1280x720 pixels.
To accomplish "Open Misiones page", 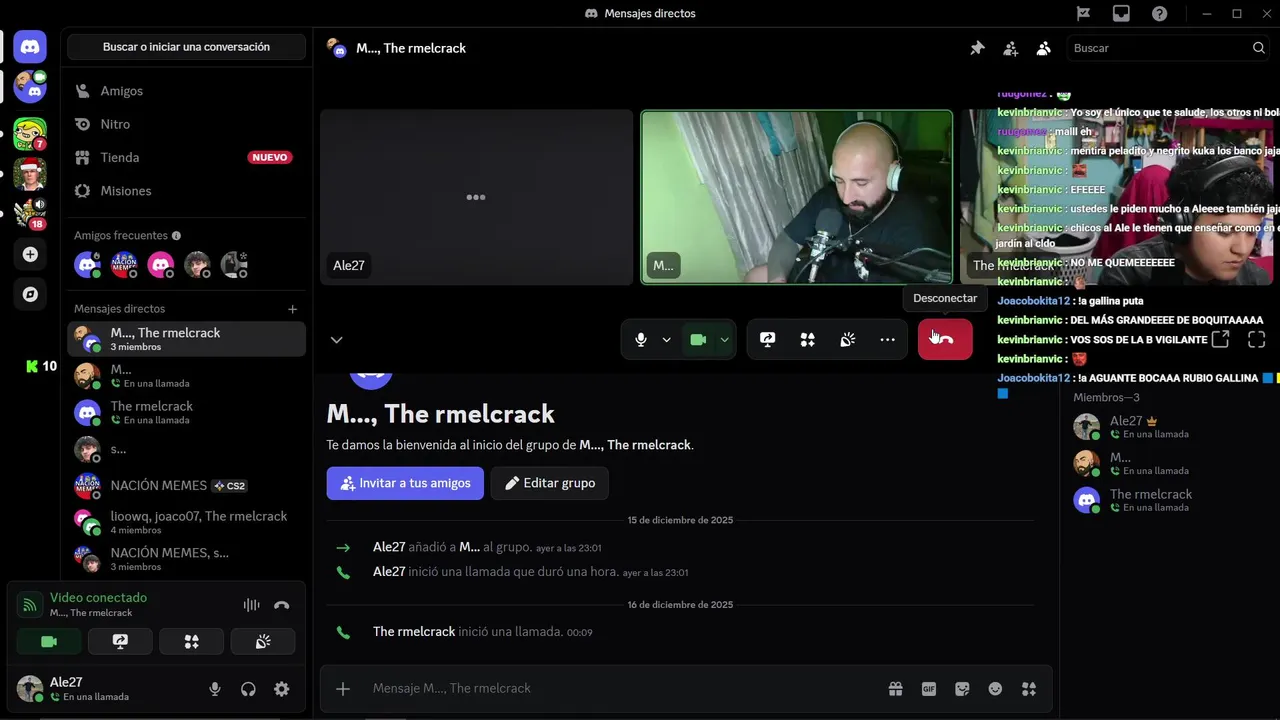I will coord(187,191).
